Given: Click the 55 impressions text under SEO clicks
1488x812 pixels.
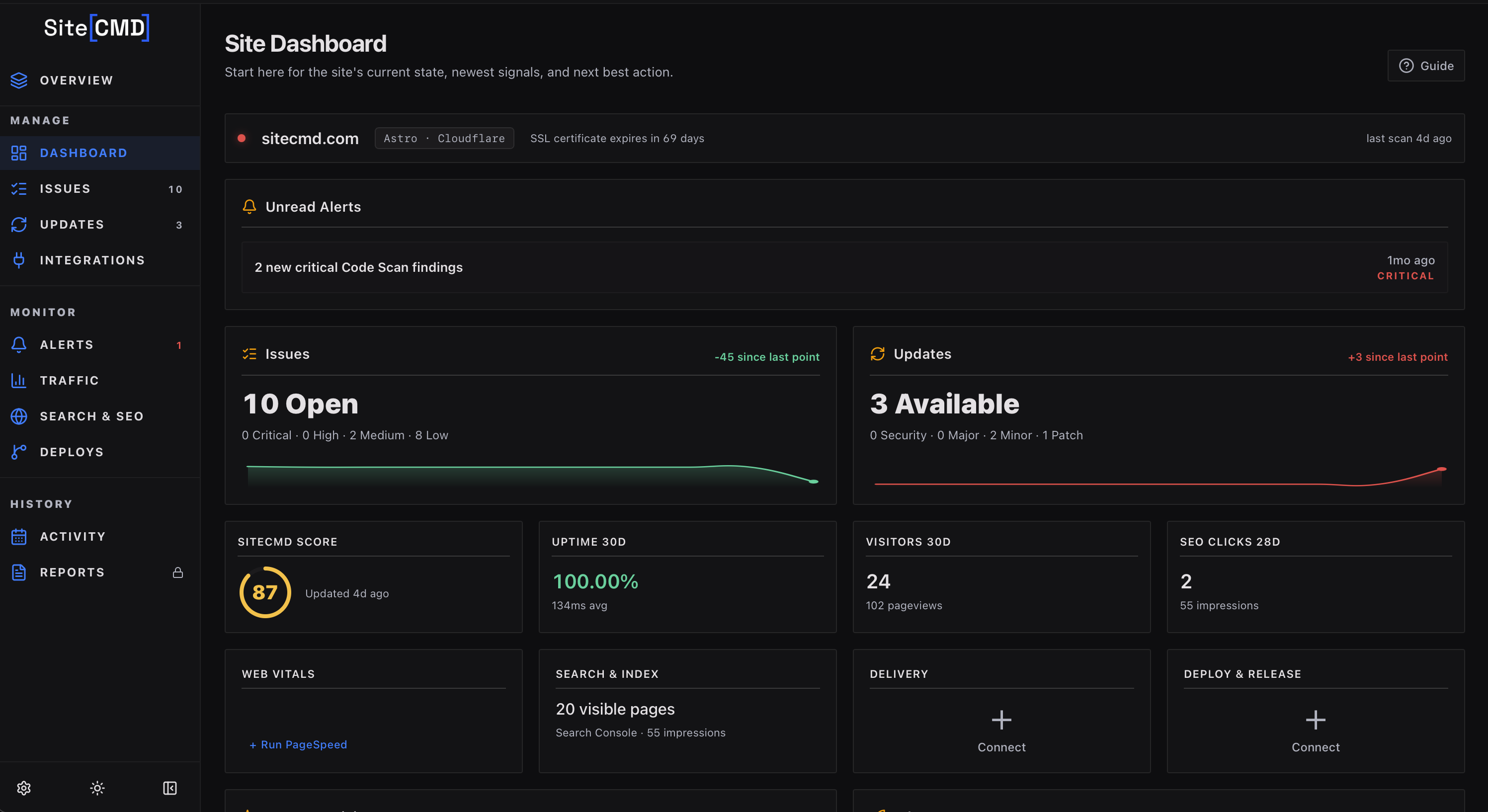Looking at the screenshot, I should 1219,606.
